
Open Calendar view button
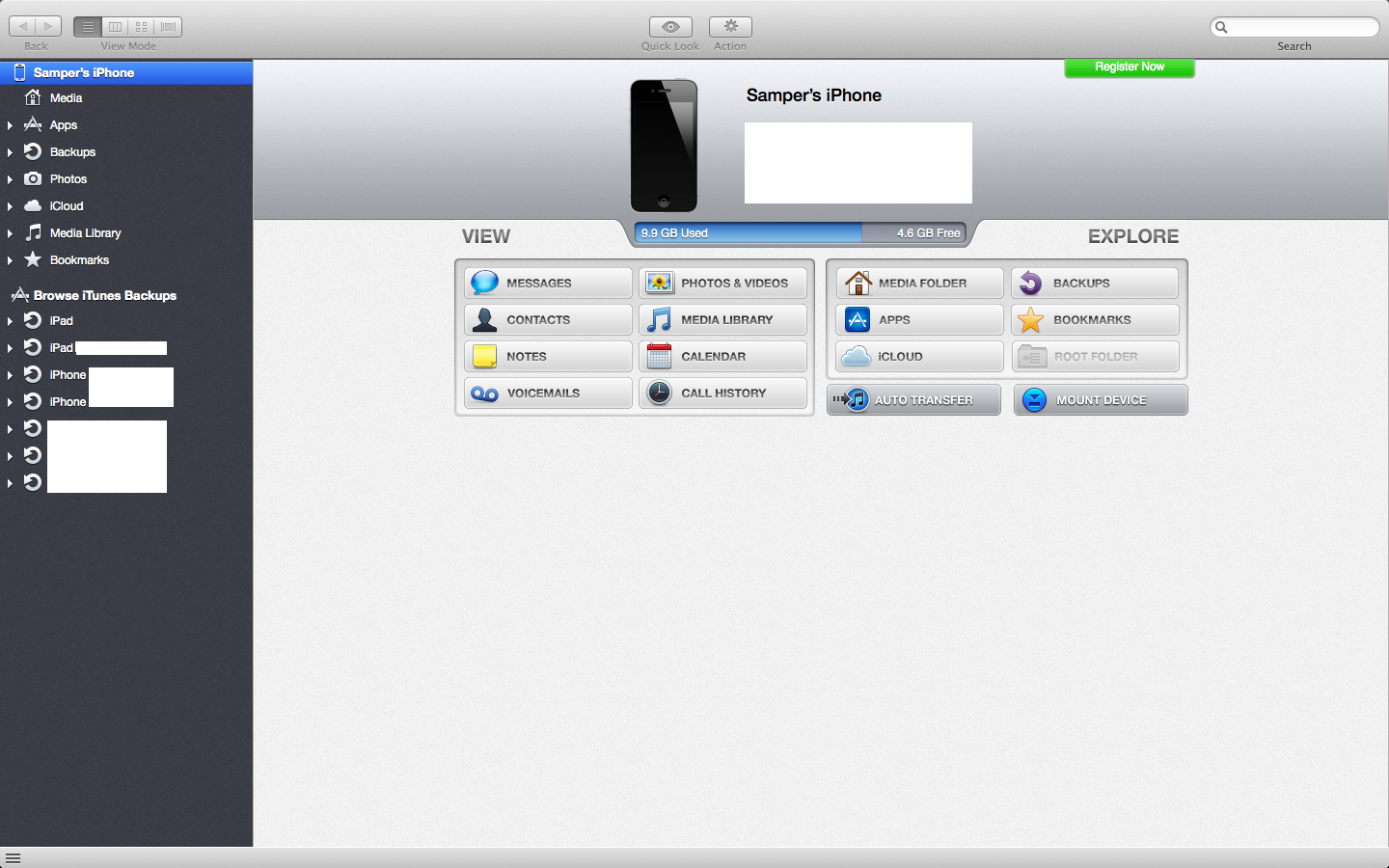(722, 356)
